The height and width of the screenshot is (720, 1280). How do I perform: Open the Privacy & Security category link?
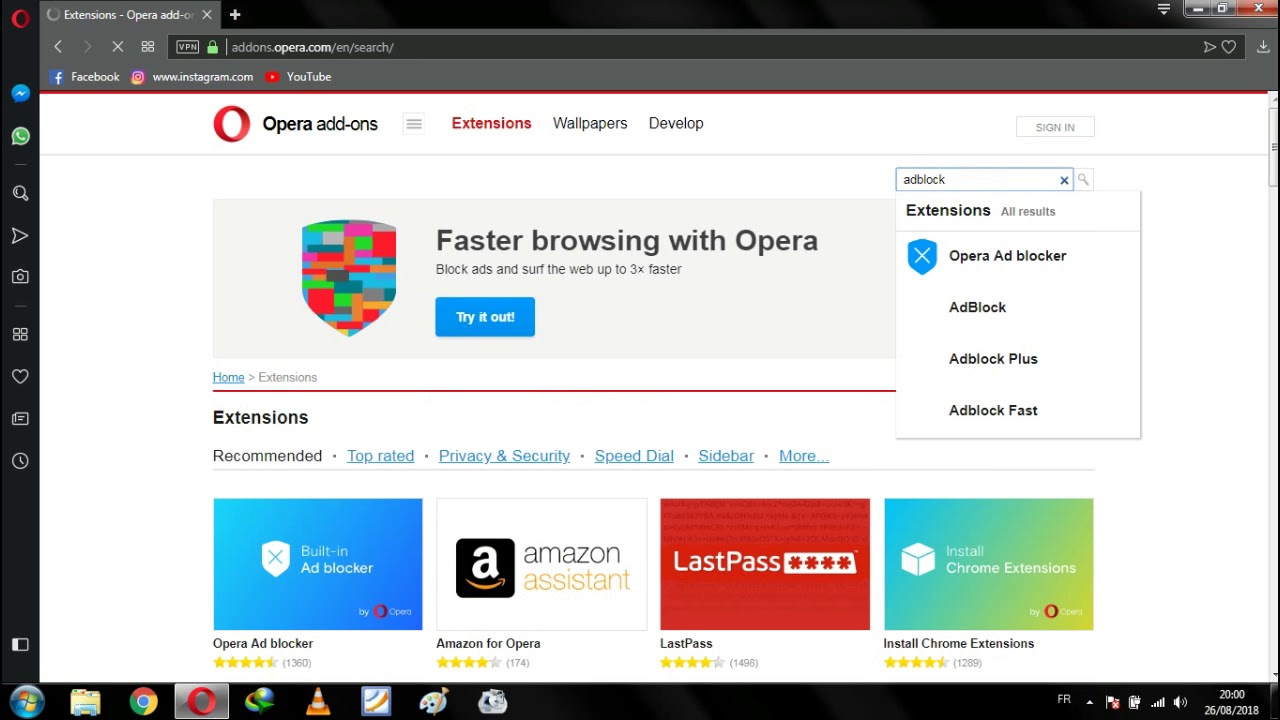504,456
